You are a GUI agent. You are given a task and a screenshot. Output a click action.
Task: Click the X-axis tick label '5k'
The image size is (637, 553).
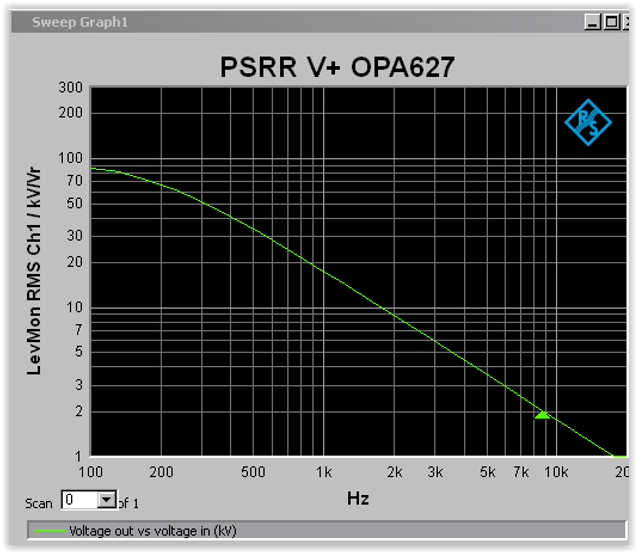coord(487,472)
